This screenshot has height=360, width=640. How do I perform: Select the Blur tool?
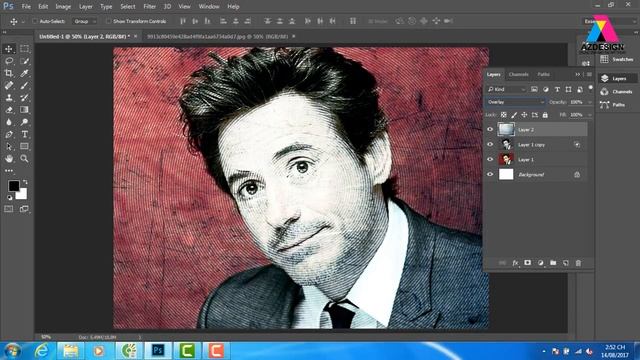point(9,122)
